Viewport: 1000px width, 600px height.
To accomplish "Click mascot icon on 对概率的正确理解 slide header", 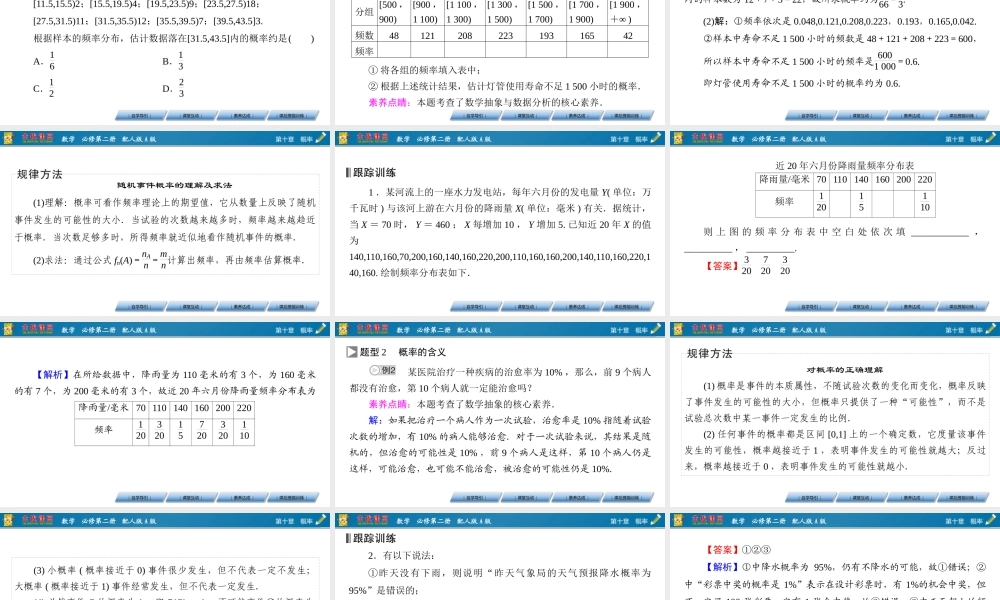I will (x=678, y=329).
